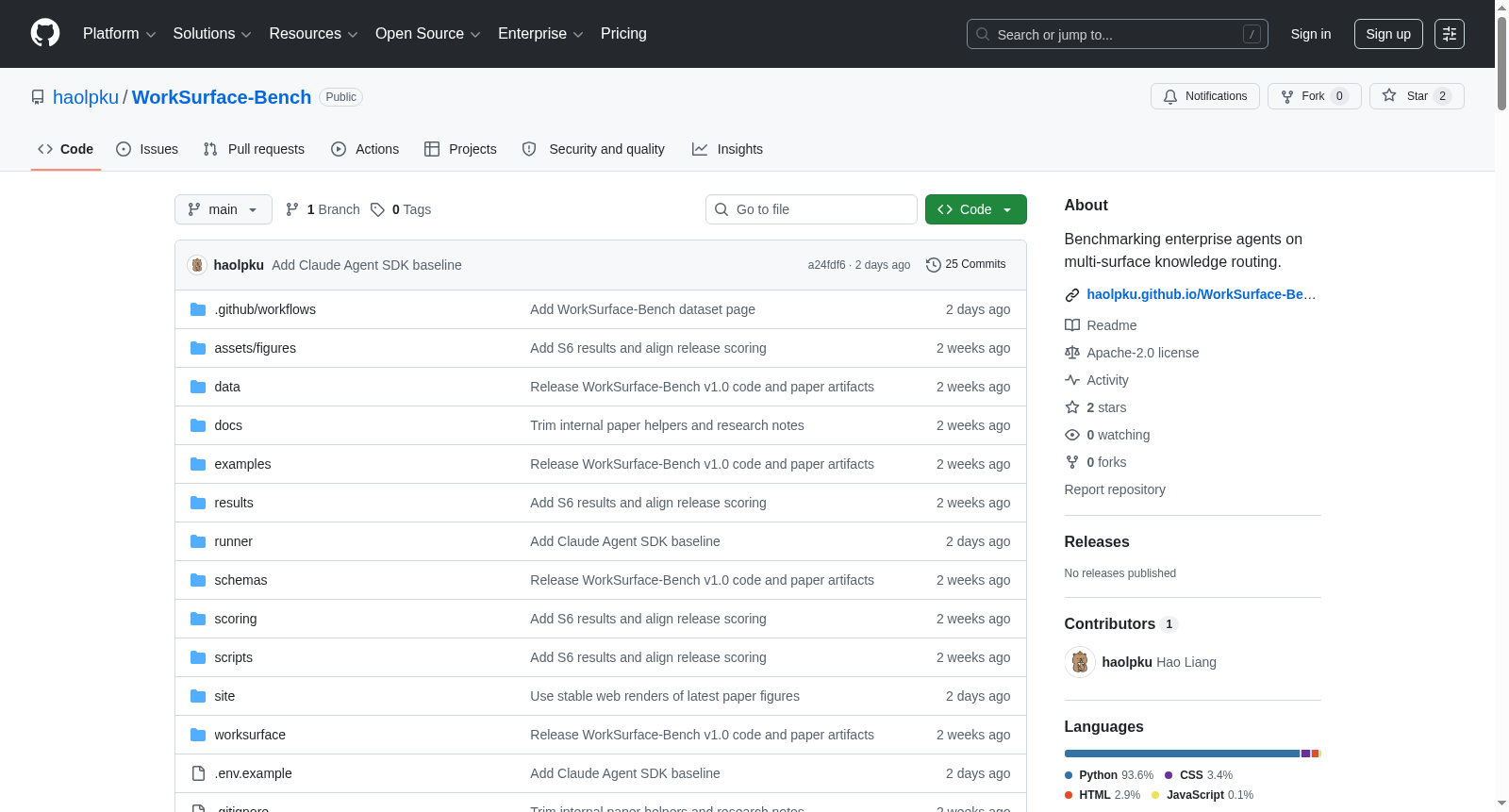This screenshot has height=812, width=1509.
Task: Click the Readme book icon
Action: (1072, 325)
